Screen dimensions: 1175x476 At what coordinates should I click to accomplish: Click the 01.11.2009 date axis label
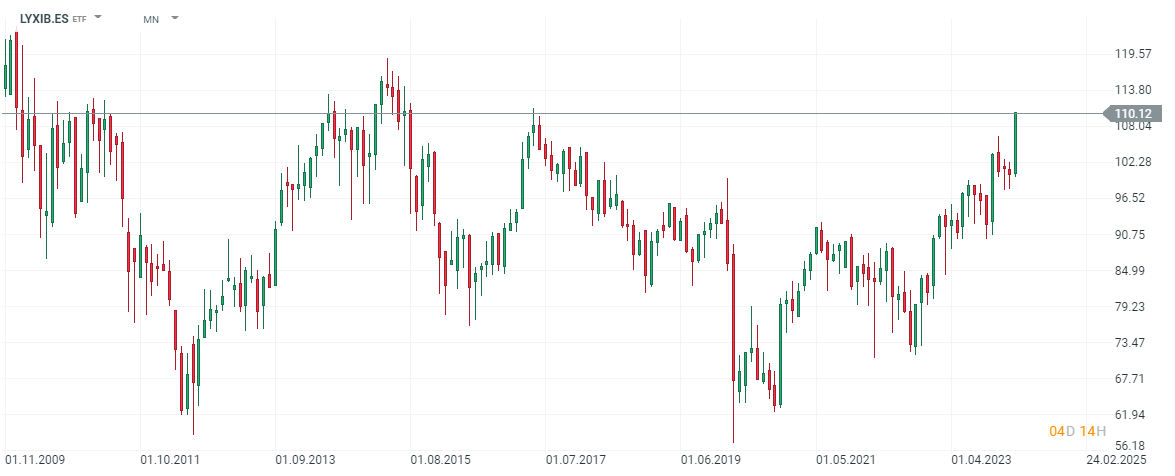[35, 460]
